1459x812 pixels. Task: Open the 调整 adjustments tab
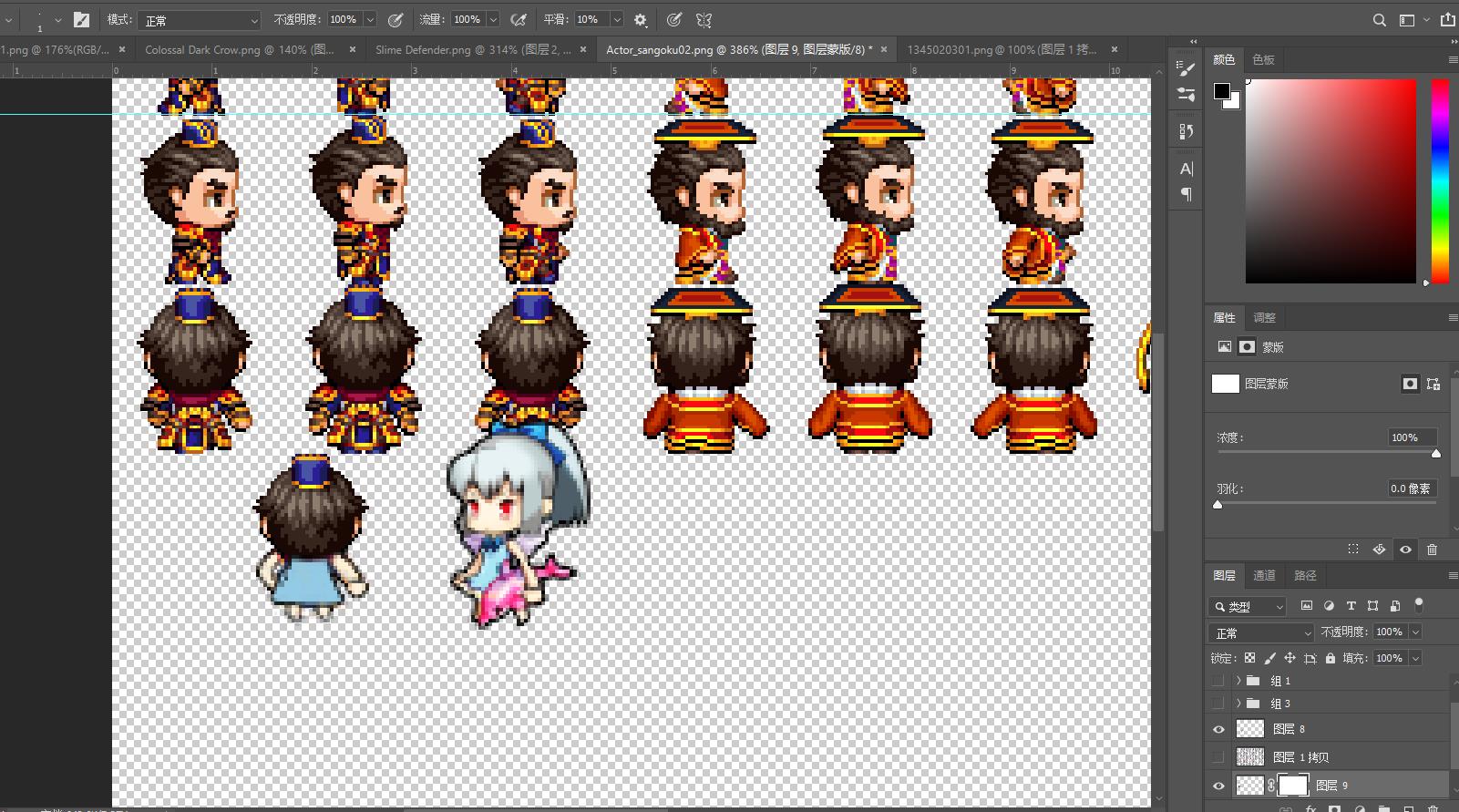pos(1264,318)
